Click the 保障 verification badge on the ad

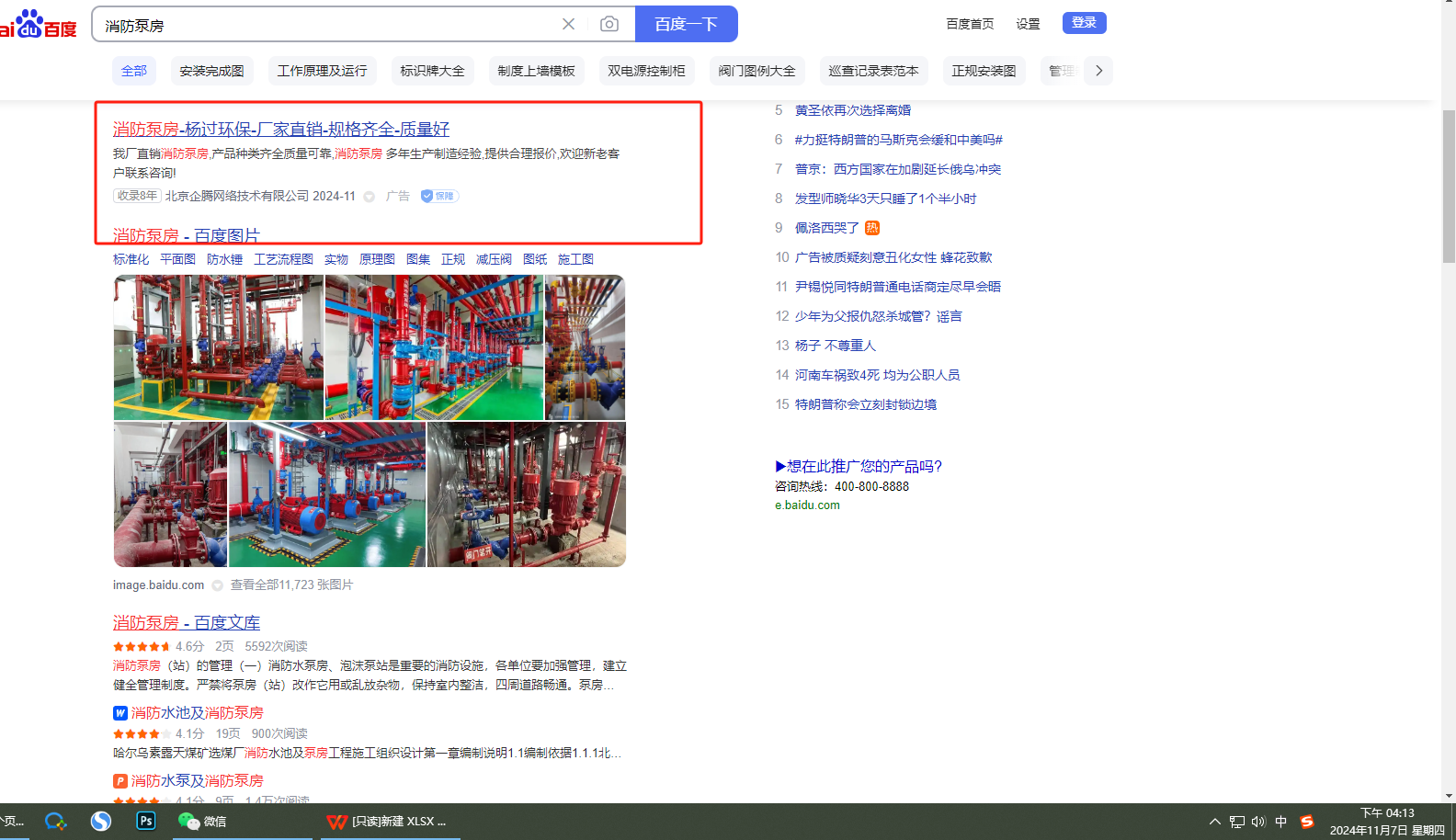click(439, 196)
